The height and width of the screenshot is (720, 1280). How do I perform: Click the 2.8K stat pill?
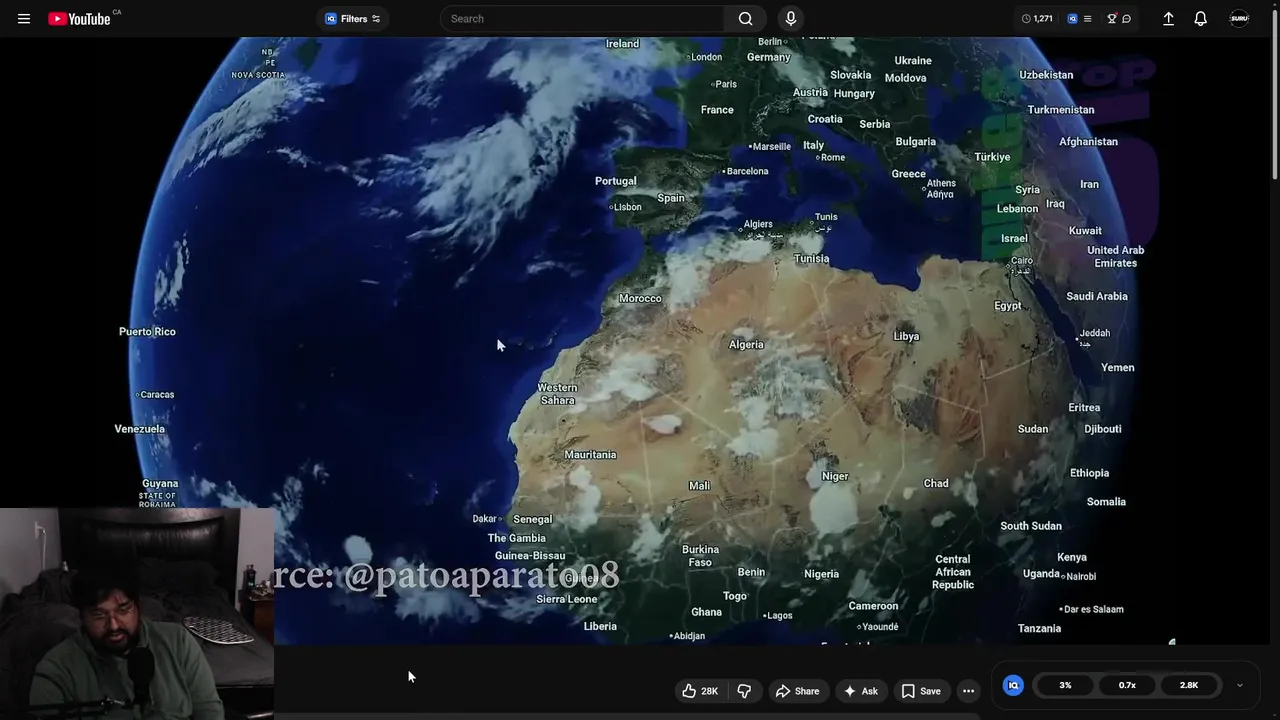[1189, 685]
